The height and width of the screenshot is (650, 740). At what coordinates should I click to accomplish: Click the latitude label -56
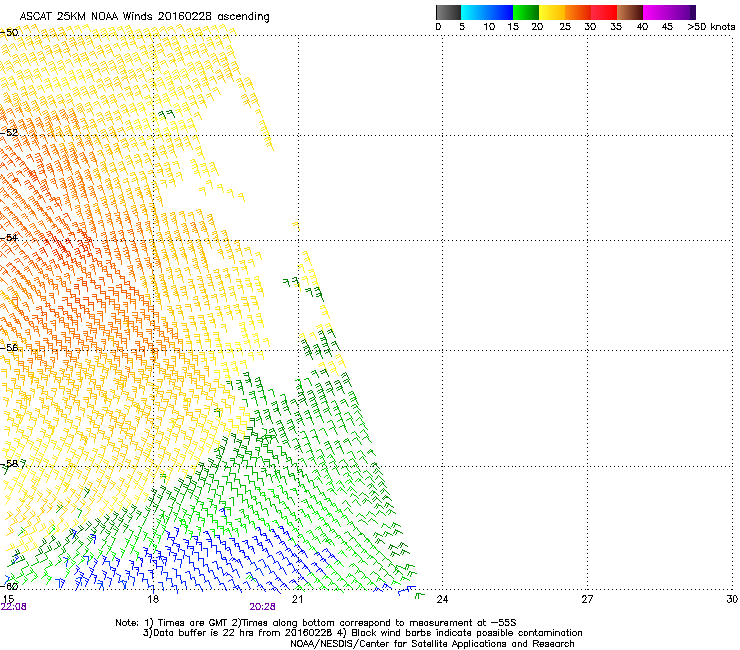(9, 347)
